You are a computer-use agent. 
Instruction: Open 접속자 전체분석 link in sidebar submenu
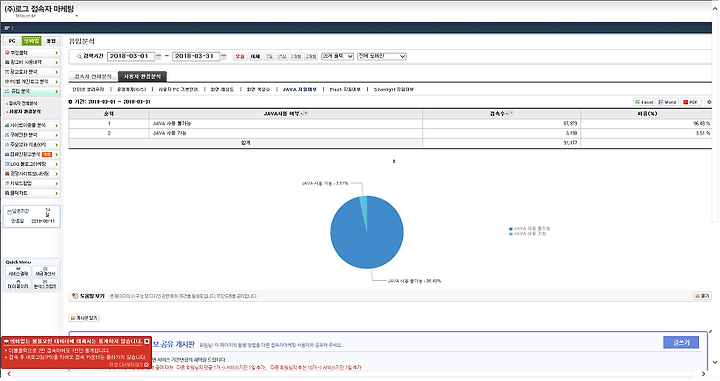(x=23, y=104)
